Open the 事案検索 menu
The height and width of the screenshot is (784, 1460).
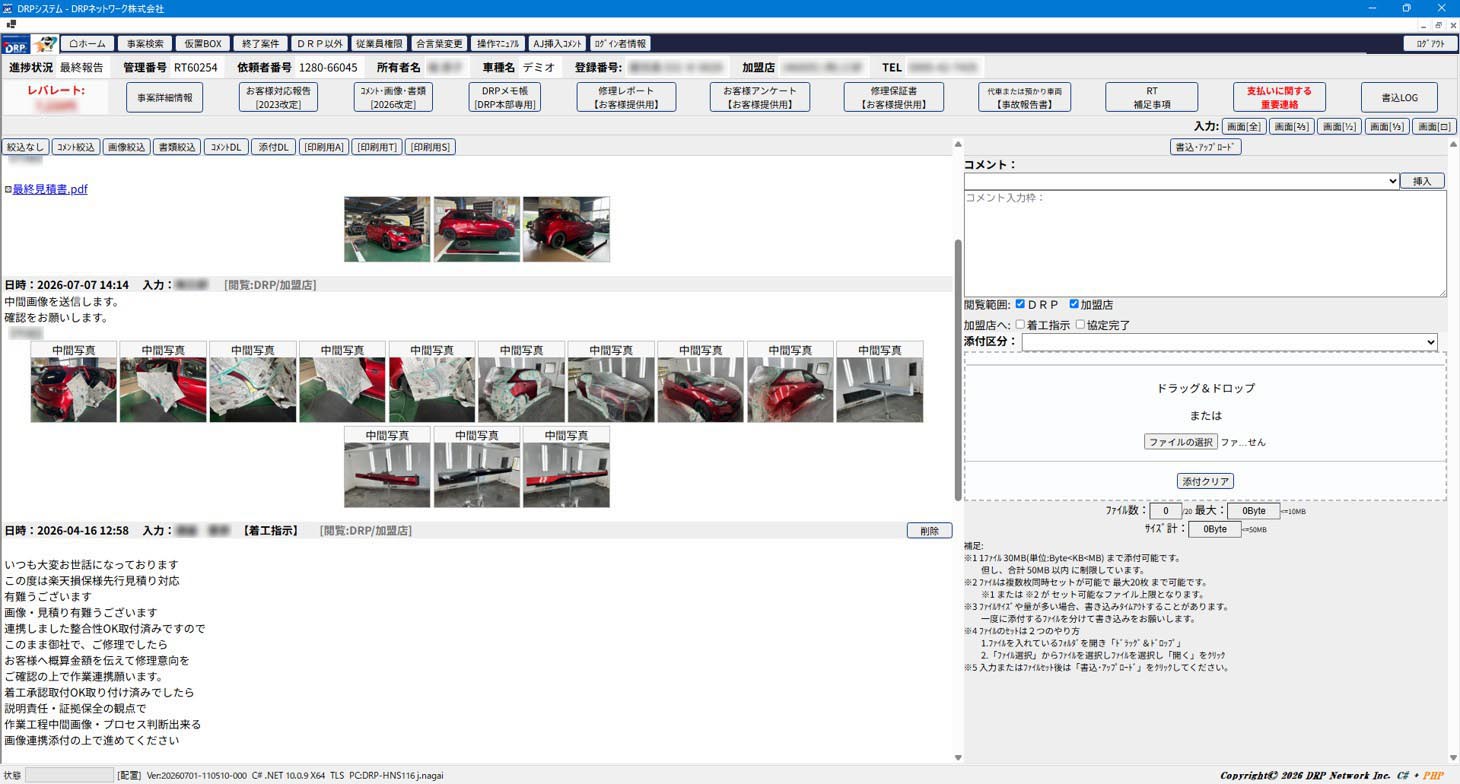[x=144, y=44]
